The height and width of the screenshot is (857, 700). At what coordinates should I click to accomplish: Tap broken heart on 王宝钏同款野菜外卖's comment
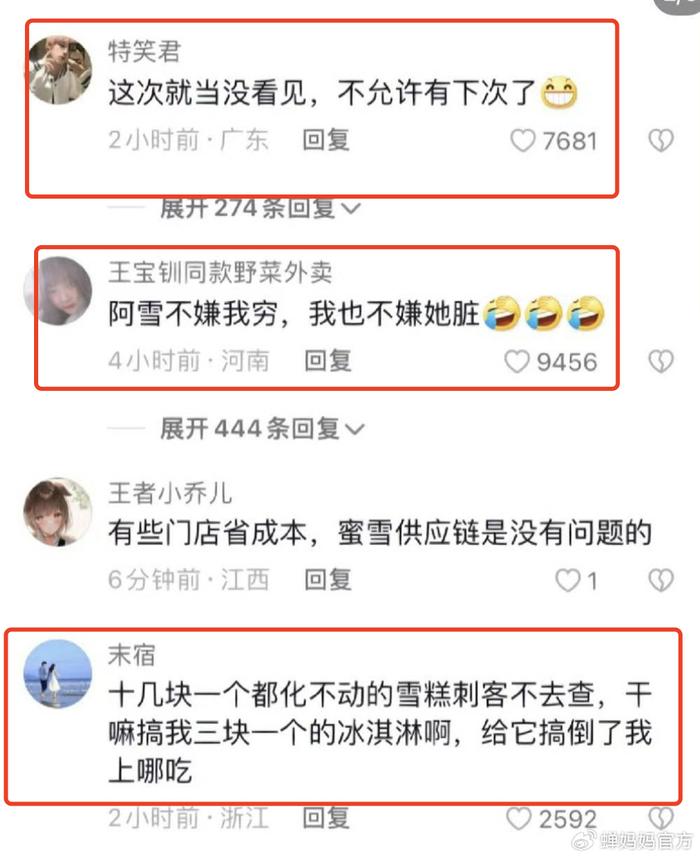pyautogui.click(x=661, y=362)
